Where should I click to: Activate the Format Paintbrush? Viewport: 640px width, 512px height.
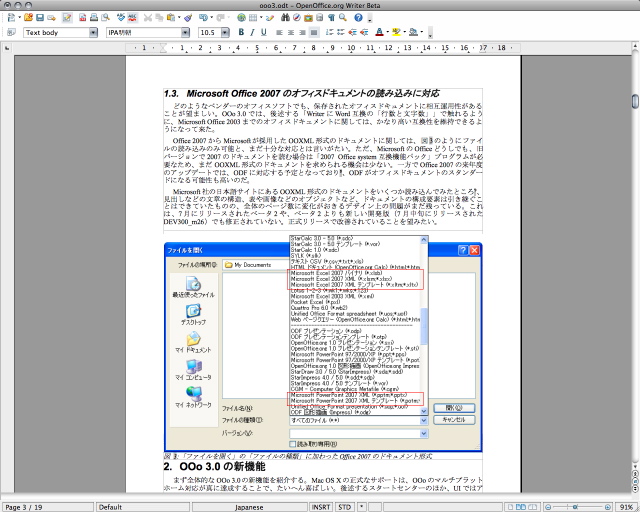188,18
